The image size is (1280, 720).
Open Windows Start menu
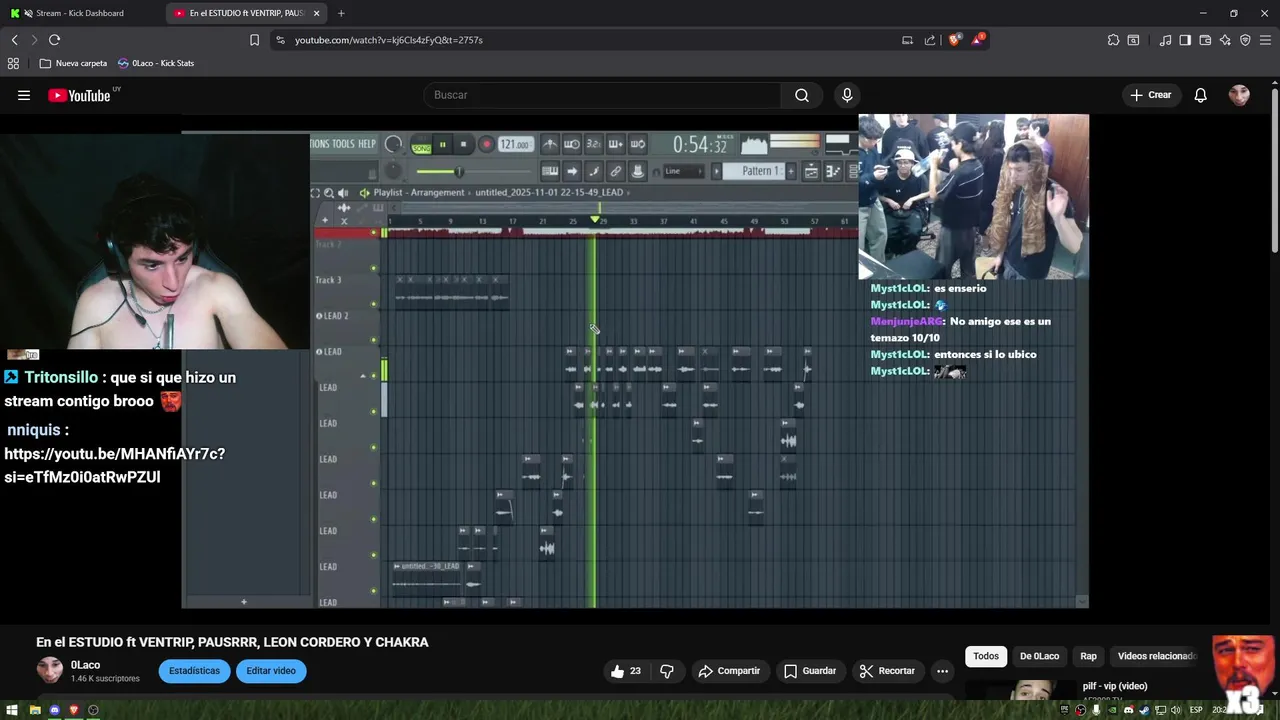[12, 710]
